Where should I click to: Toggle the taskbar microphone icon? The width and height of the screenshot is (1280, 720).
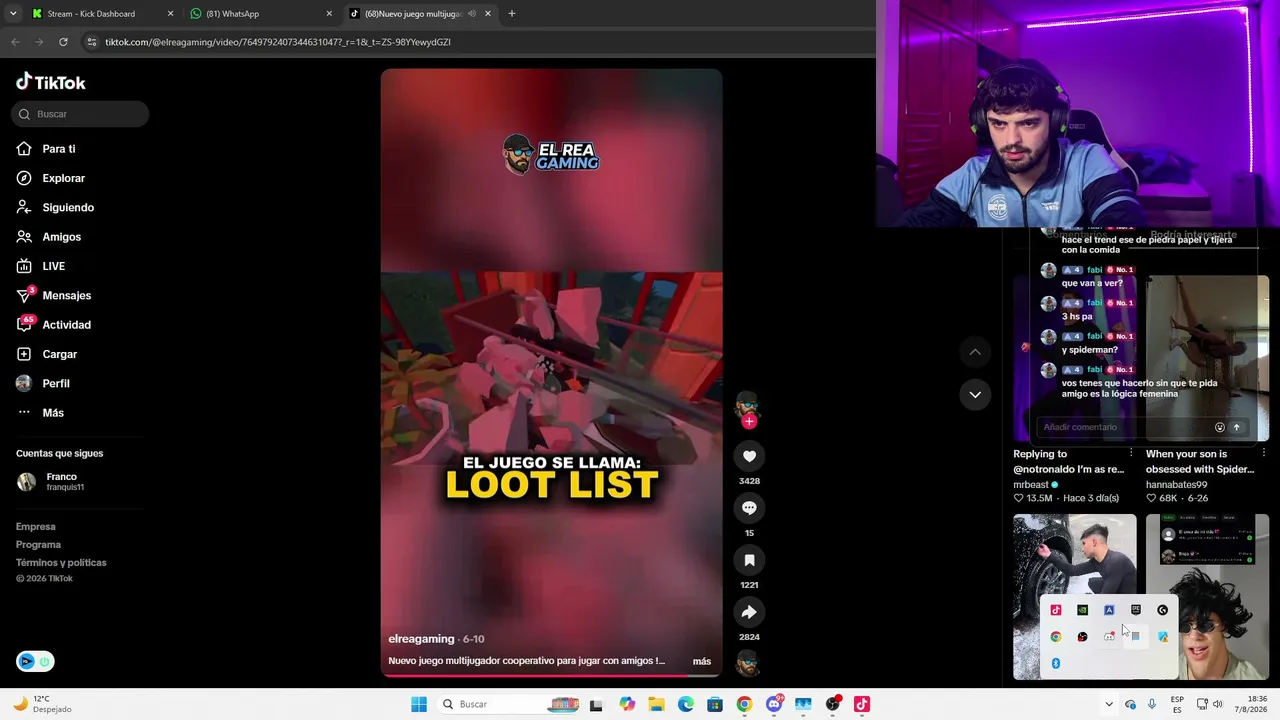[1152, 704]
